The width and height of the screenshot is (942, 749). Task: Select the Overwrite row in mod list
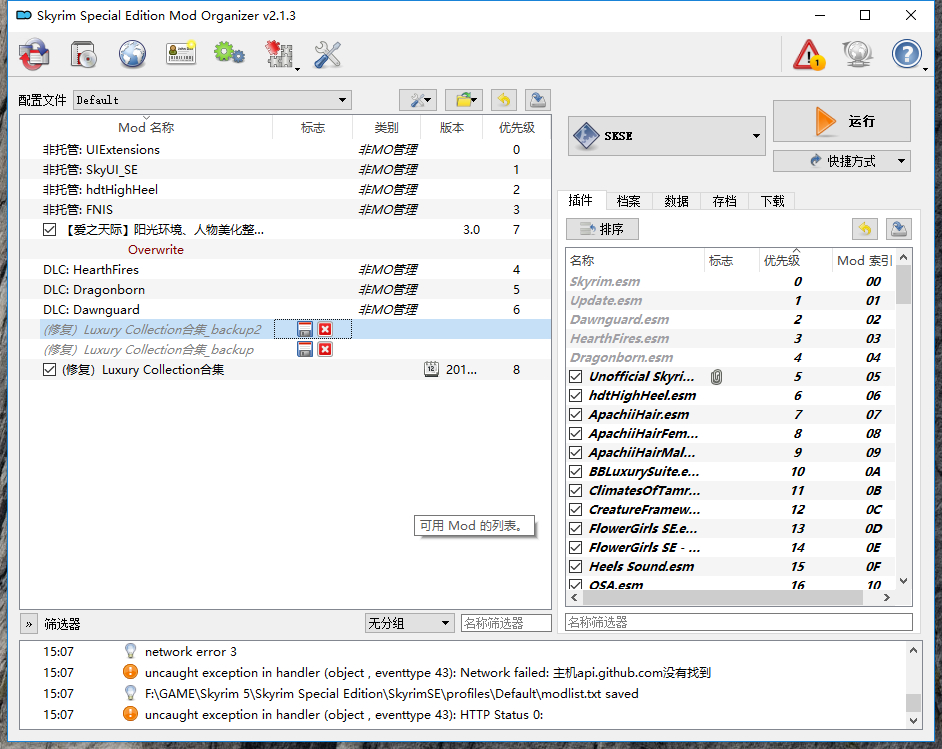285,249
